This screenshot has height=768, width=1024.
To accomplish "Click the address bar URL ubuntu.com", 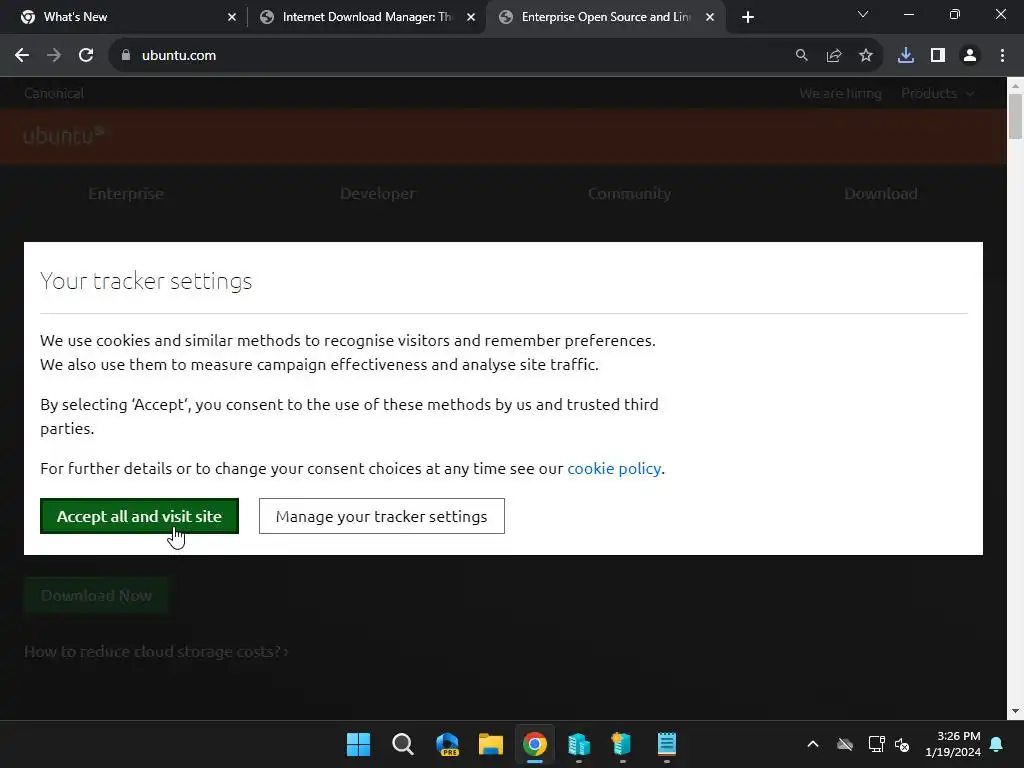I will pos(179,56).
